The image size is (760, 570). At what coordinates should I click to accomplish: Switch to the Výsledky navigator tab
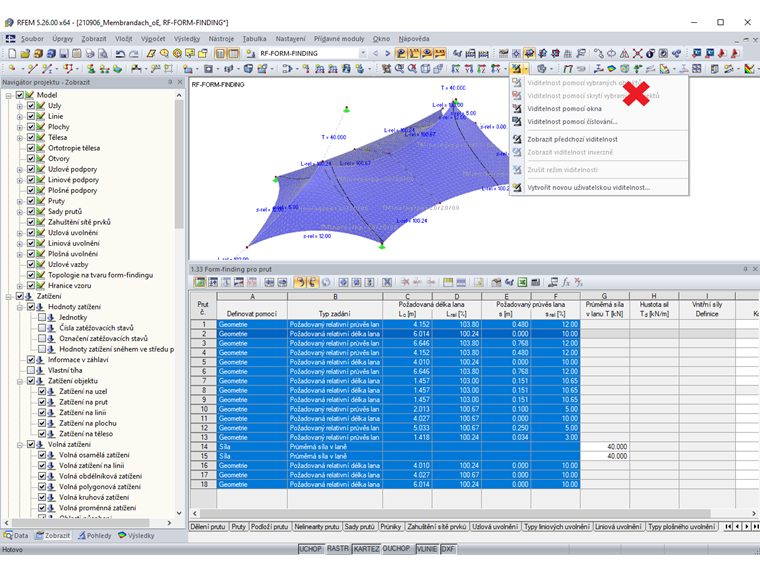pos(136,536)
